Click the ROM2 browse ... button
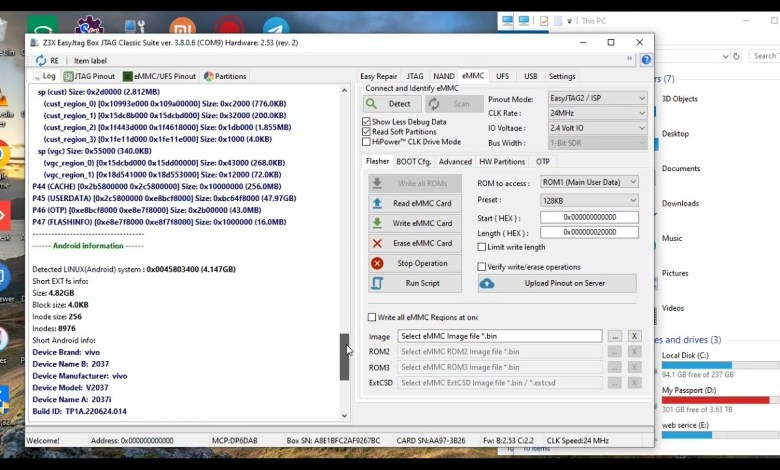780x470 pixels. click(615, 352)
